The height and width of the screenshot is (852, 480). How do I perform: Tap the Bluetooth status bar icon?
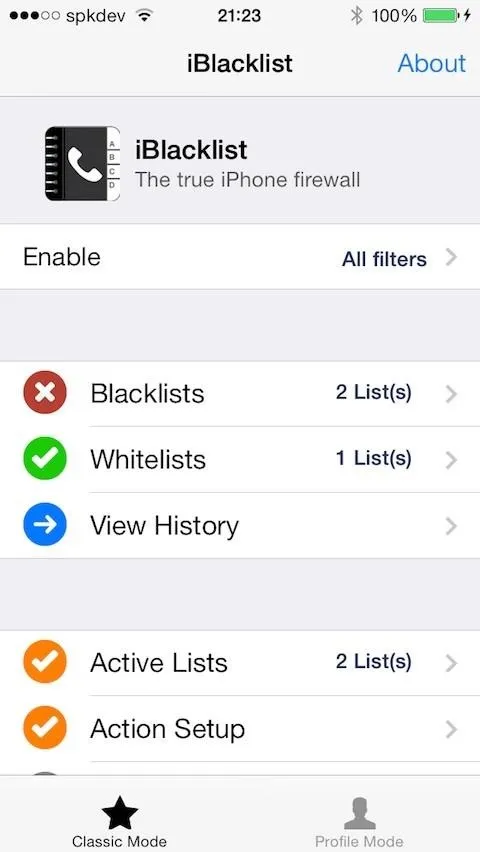click(357, 16)
